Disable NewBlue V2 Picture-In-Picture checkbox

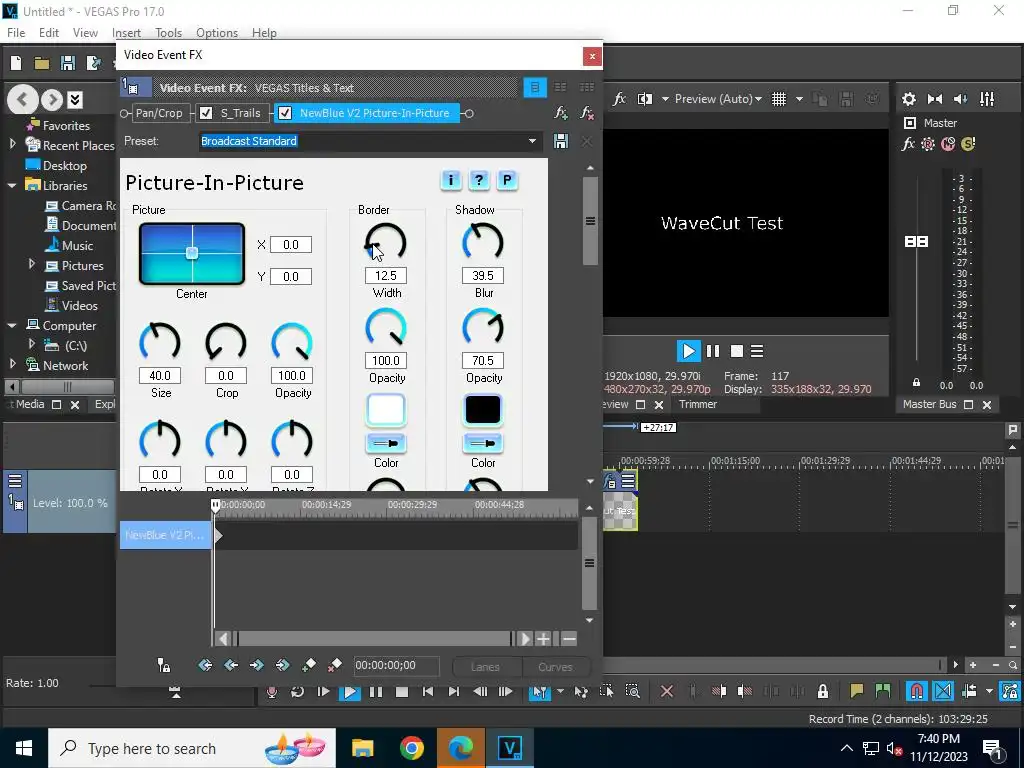click(285, 113)
